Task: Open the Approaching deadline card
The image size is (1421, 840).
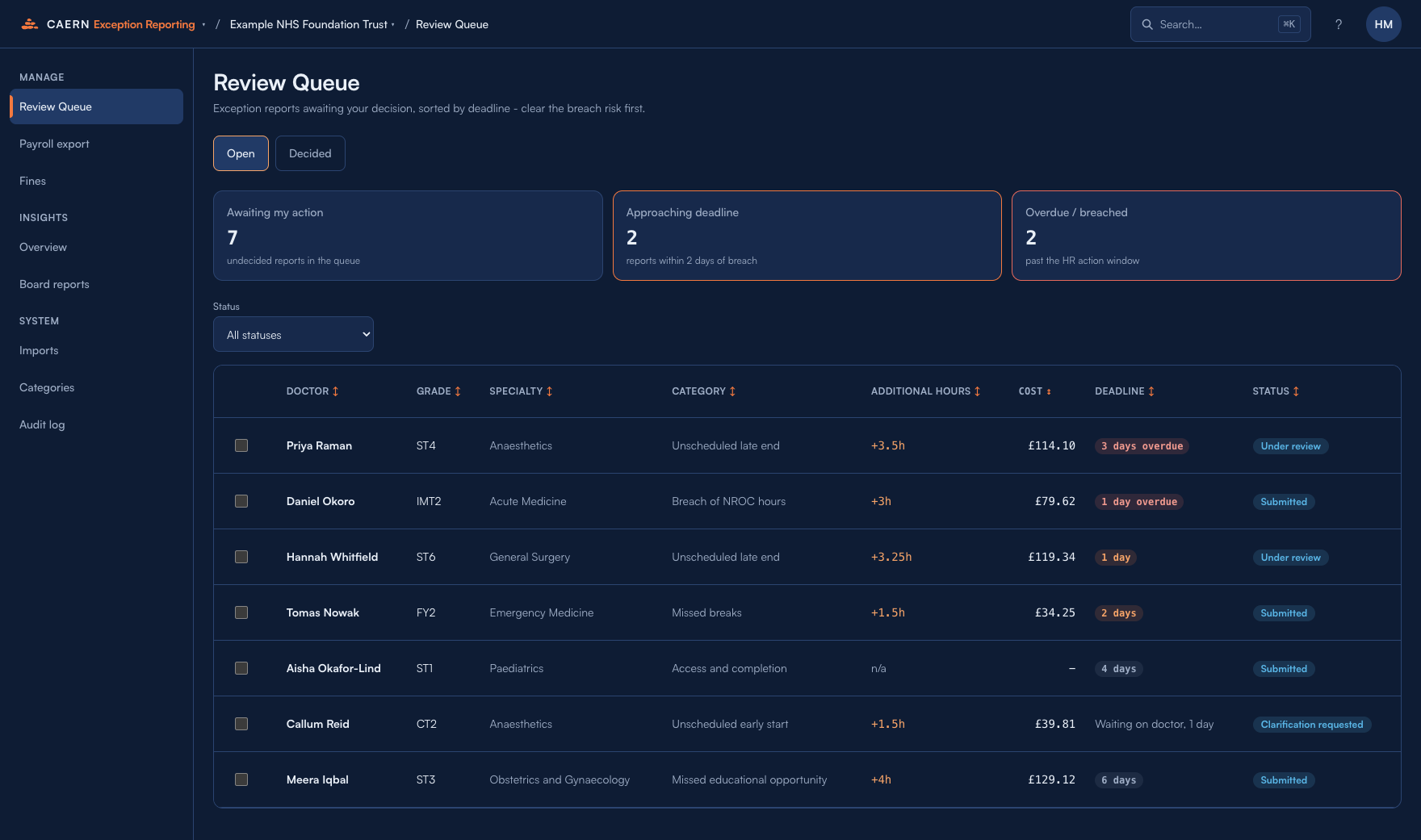Action: 807,236
